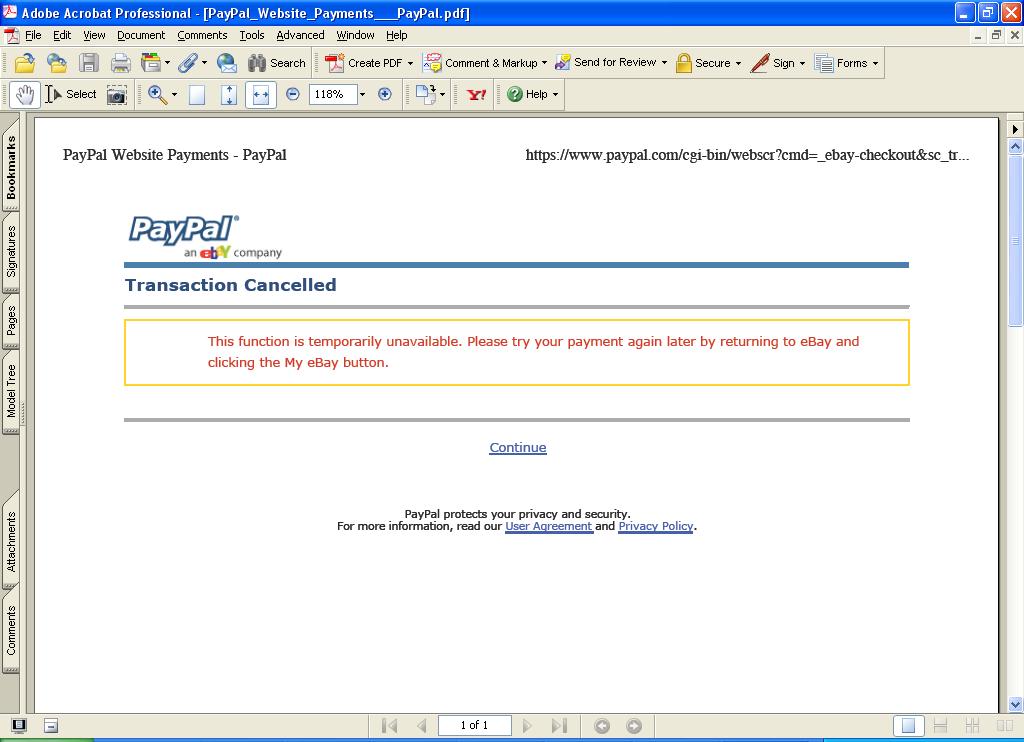Click the 118% zoom percentage field
The width and height of the screenshot is (1024, 742).
(332, 95)
